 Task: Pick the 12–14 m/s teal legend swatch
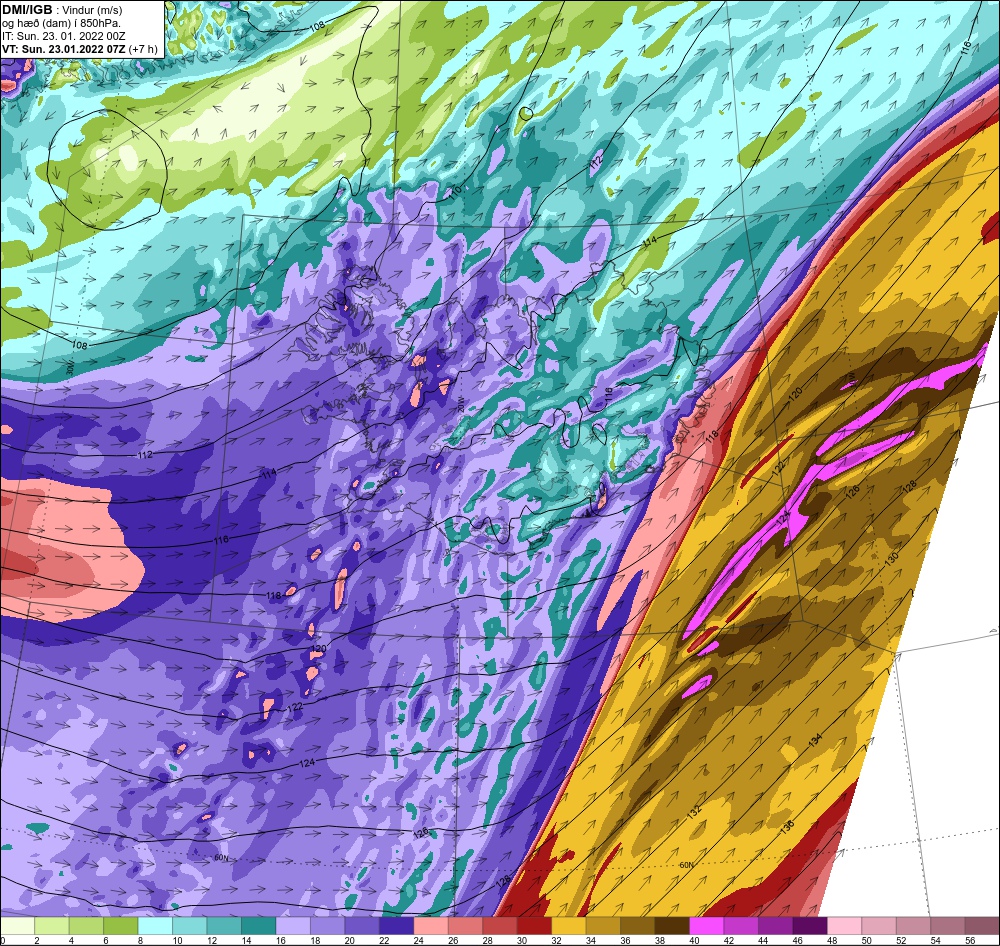[x=224, y=926]
